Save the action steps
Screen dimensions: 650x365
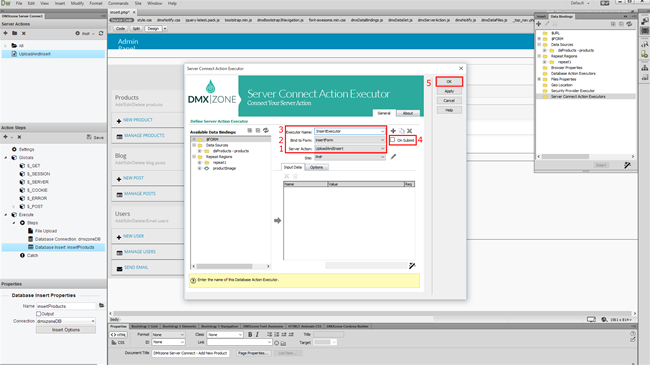[x=95, y=137]
